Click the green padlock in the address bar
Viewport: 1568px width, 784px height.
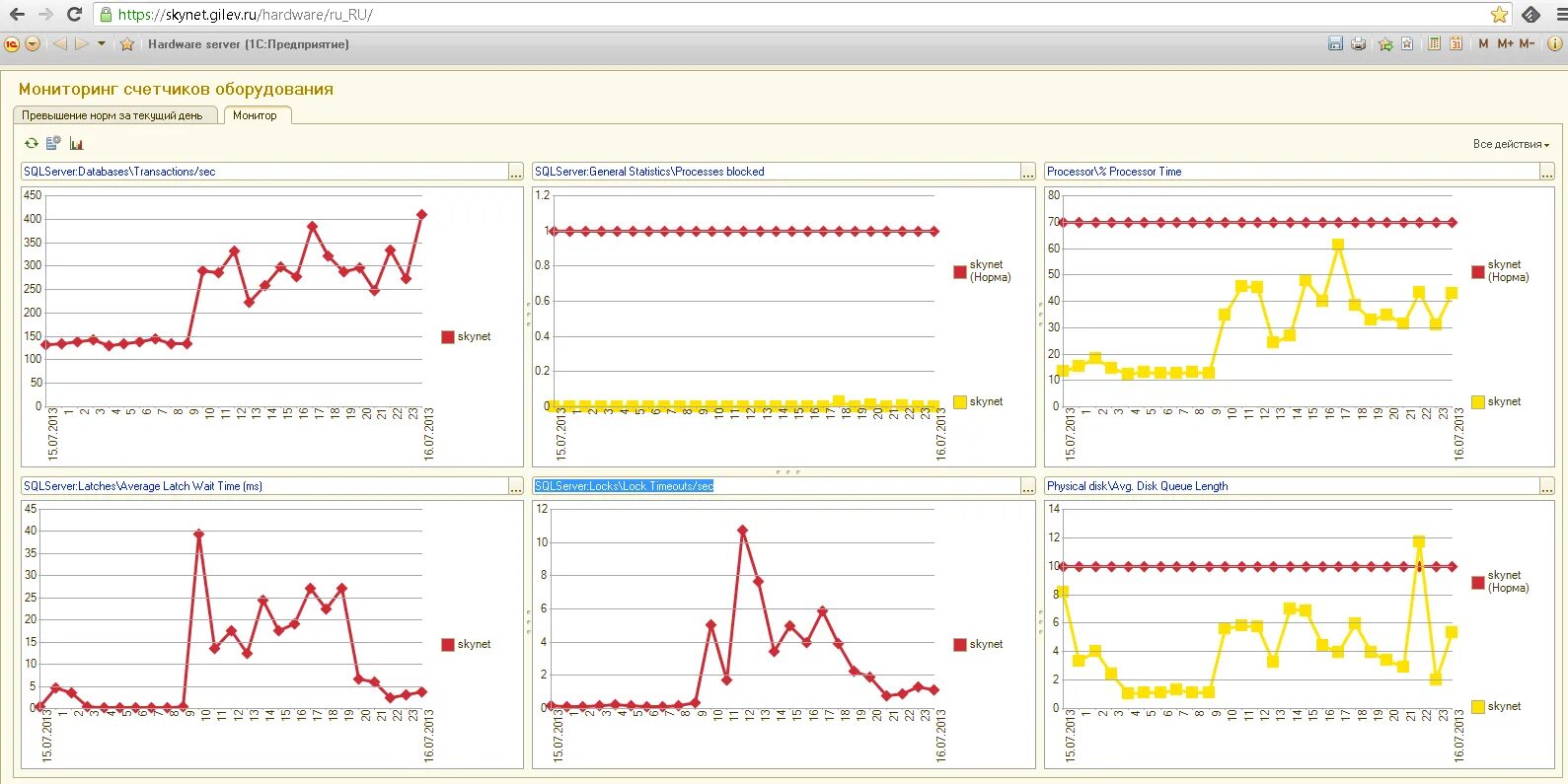[106, 15]
